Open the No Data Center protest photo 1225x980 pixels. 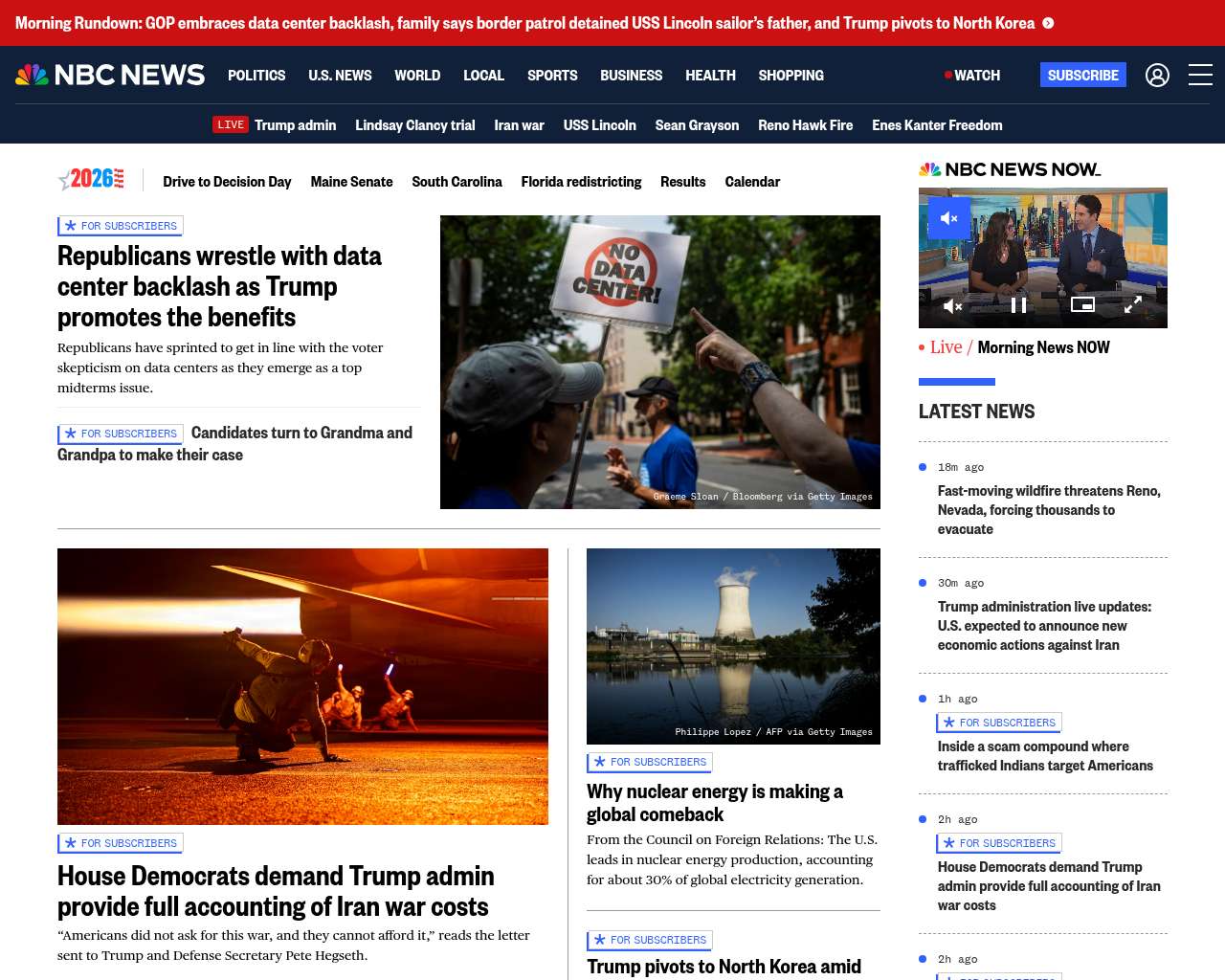(660, 362)
